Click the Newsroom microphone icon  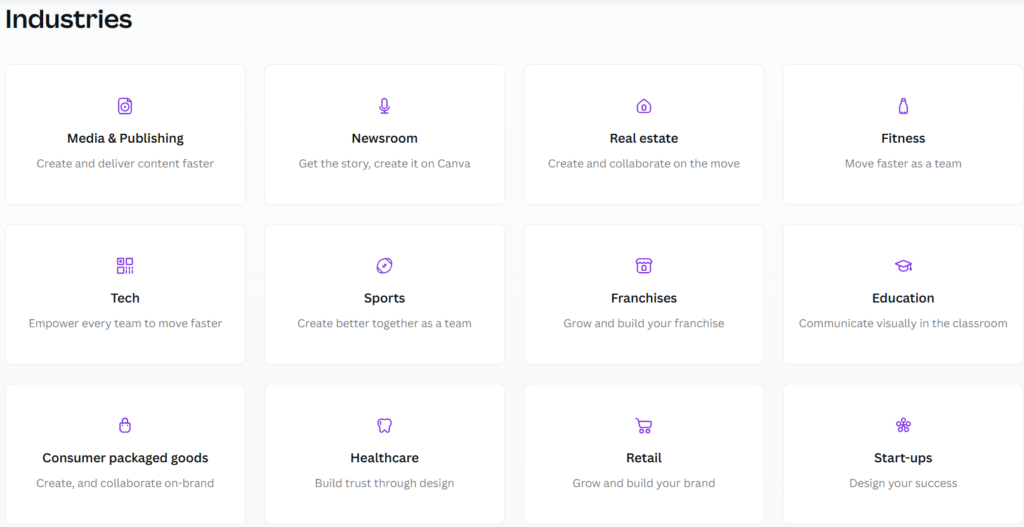click(x=384, y=106)
